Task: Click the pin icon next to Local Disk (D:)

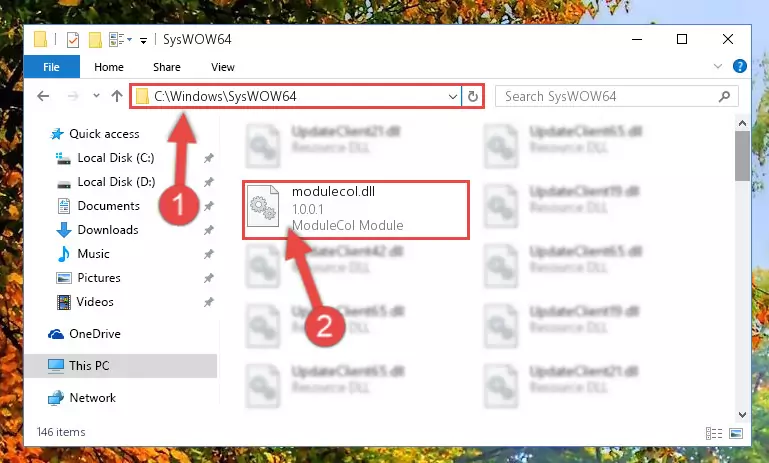Action: point(209,182)
